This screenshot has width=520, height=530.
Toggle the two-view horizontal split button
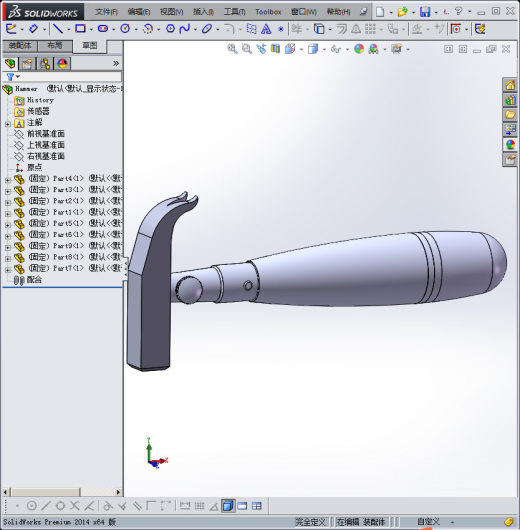tap(242, 506)
